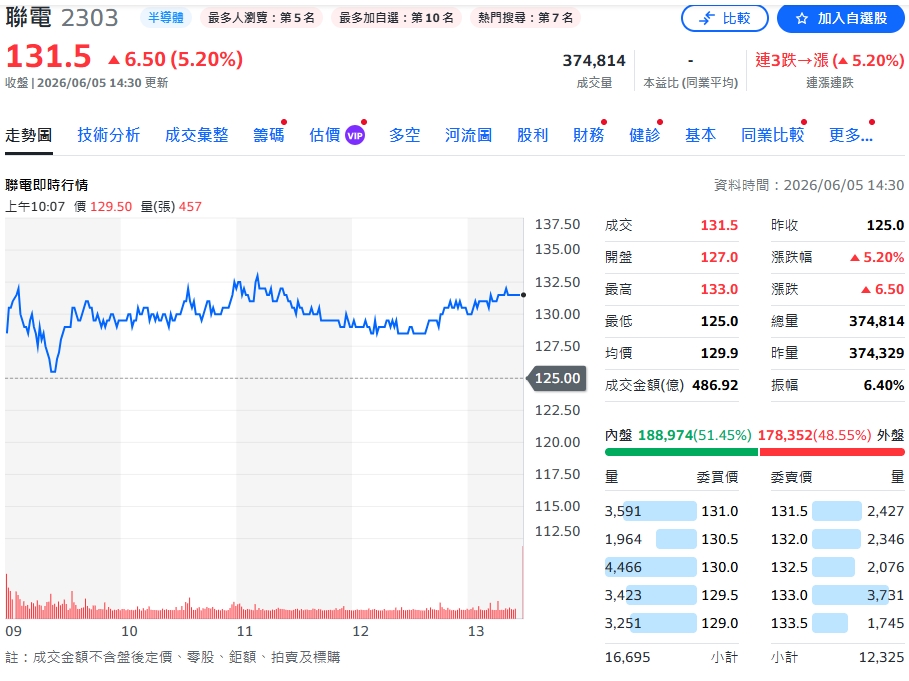Image resolution: width=909 pixels, height=681 pixels.
Task: Click the 均價 value 129.9
Action: coord(719,353)
